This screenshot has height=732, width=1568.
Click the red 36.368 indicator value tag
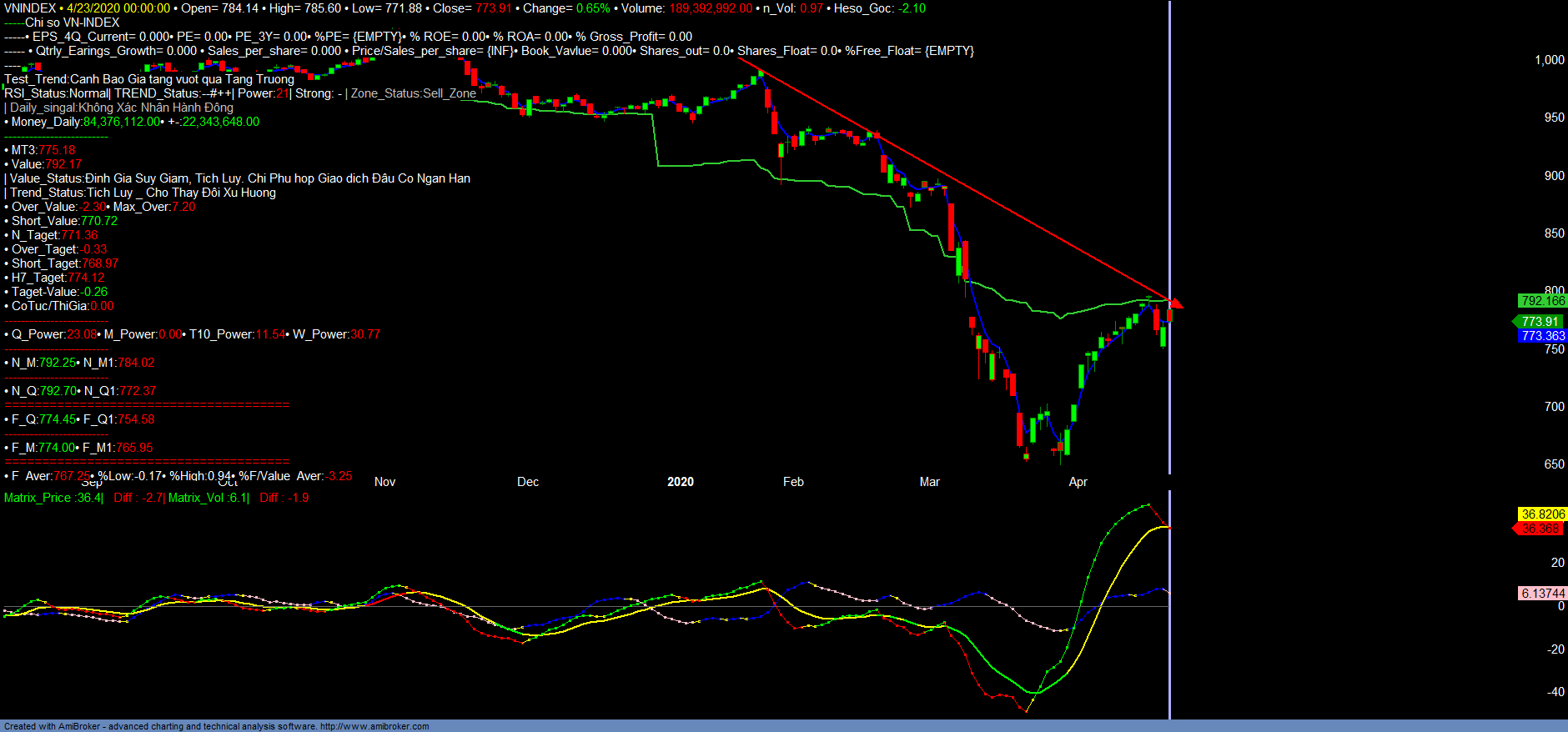pyautogui.click(x=1539, y=529)
